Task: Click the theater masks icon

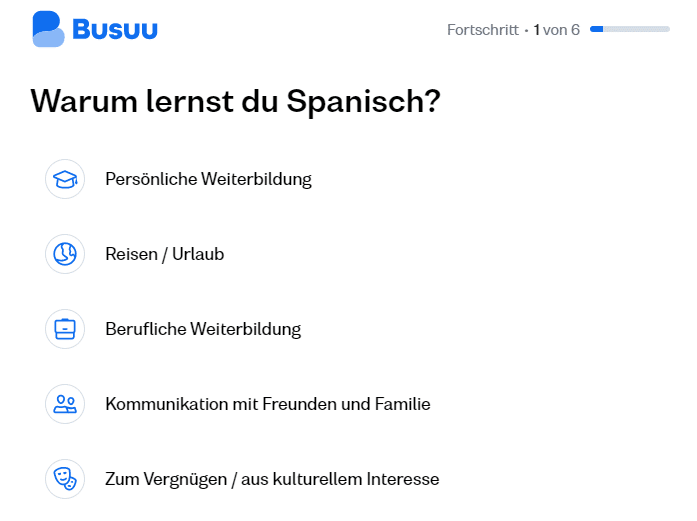Action: pyautogui.click(x=65, y=479)
